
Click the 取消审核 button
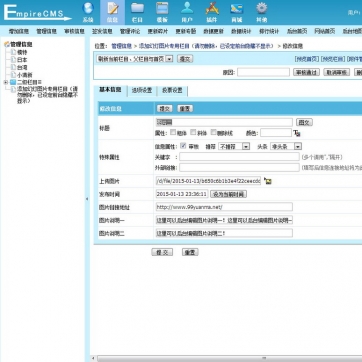(x=336, y=72)
